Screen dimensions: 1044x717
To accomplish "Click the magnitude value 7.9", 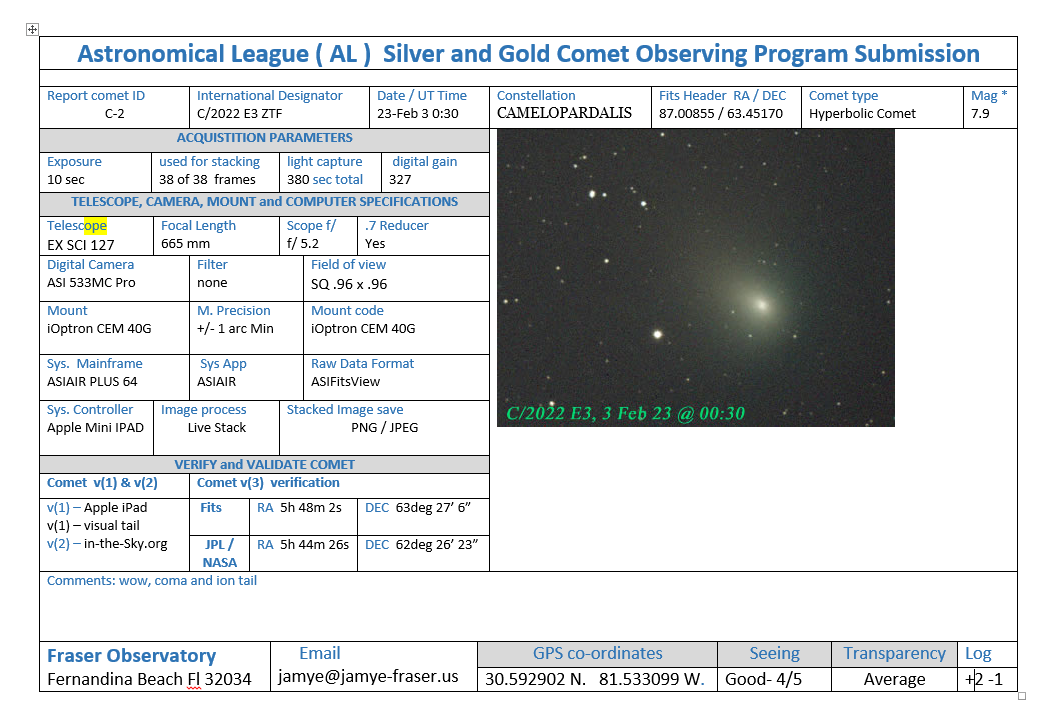I will coord(981,114).
